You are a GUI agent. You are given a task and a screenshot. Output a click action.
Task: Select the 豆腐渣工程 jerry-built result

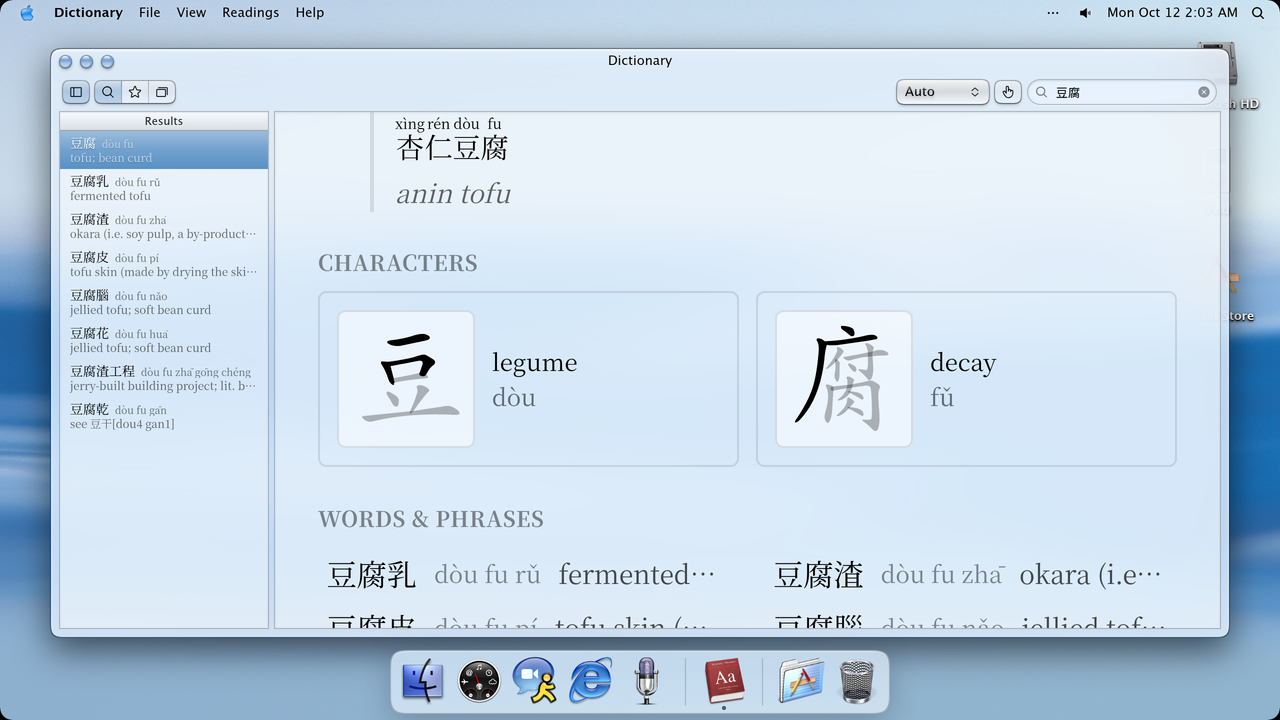pyautogui.click(x=164, y=378)
